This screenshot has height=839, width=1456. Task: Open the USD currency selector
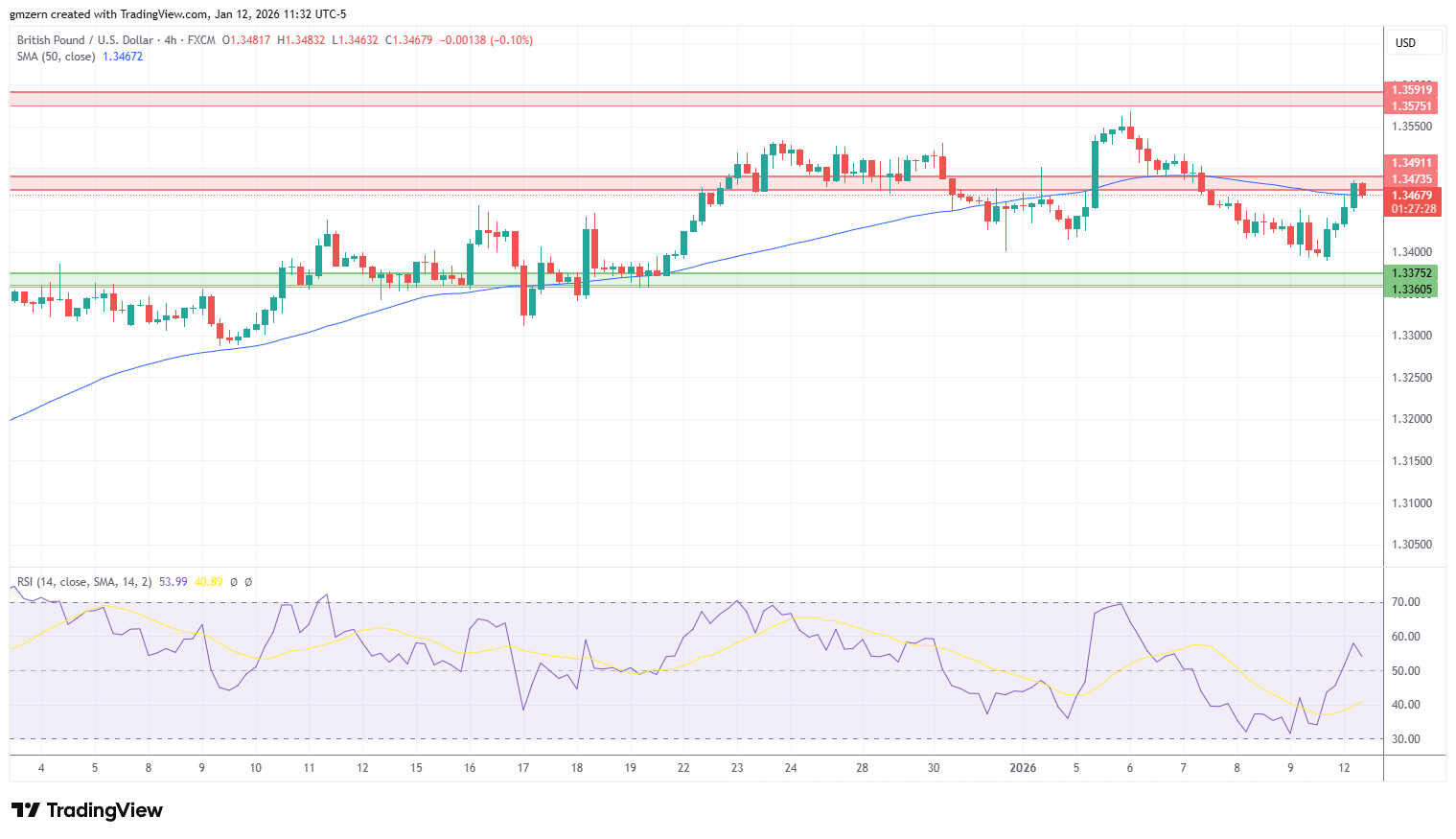pyautogui.click(x=1414, y=43)
